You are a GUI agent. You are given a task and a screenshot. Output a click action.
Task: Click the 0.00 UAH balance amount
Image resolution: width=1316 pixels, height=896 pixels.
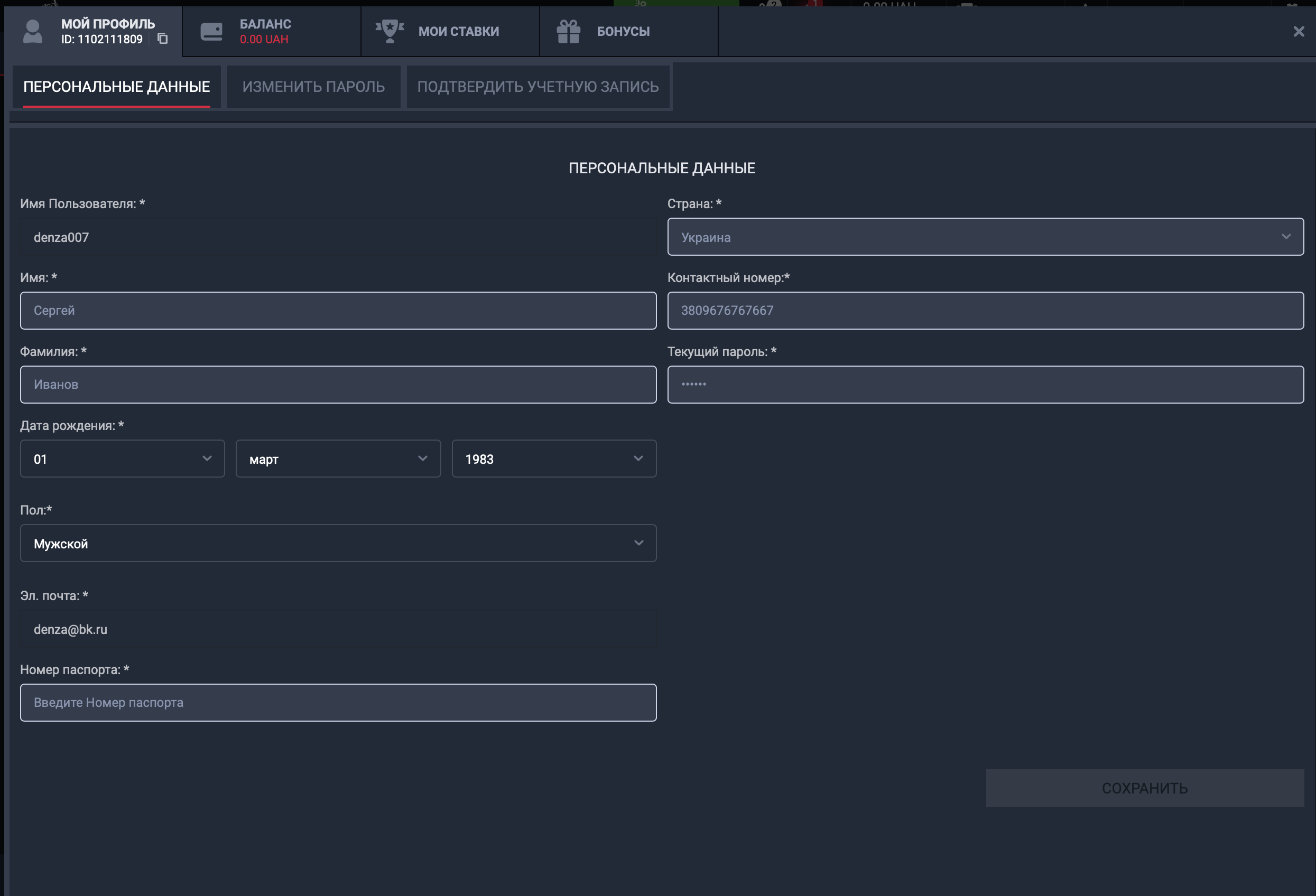tap(264, 39)
